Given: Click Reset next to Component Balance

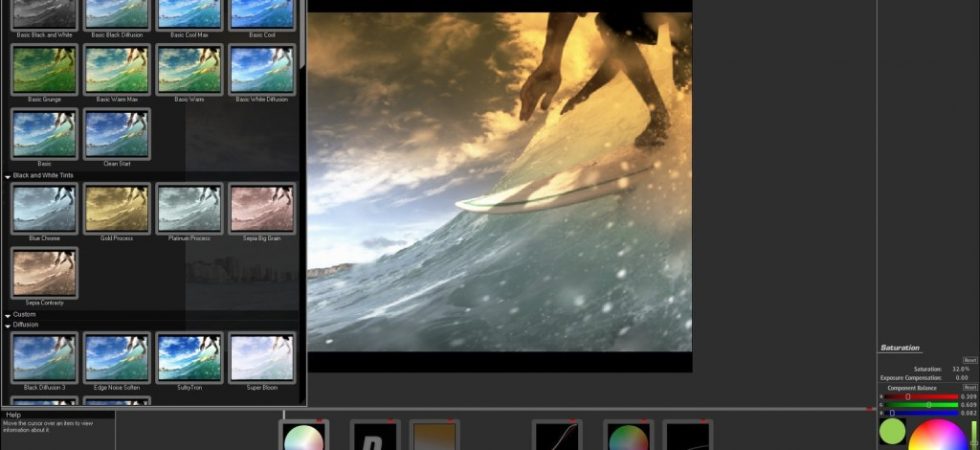Looking at the screenshot, I should click(x=970, y=388).
